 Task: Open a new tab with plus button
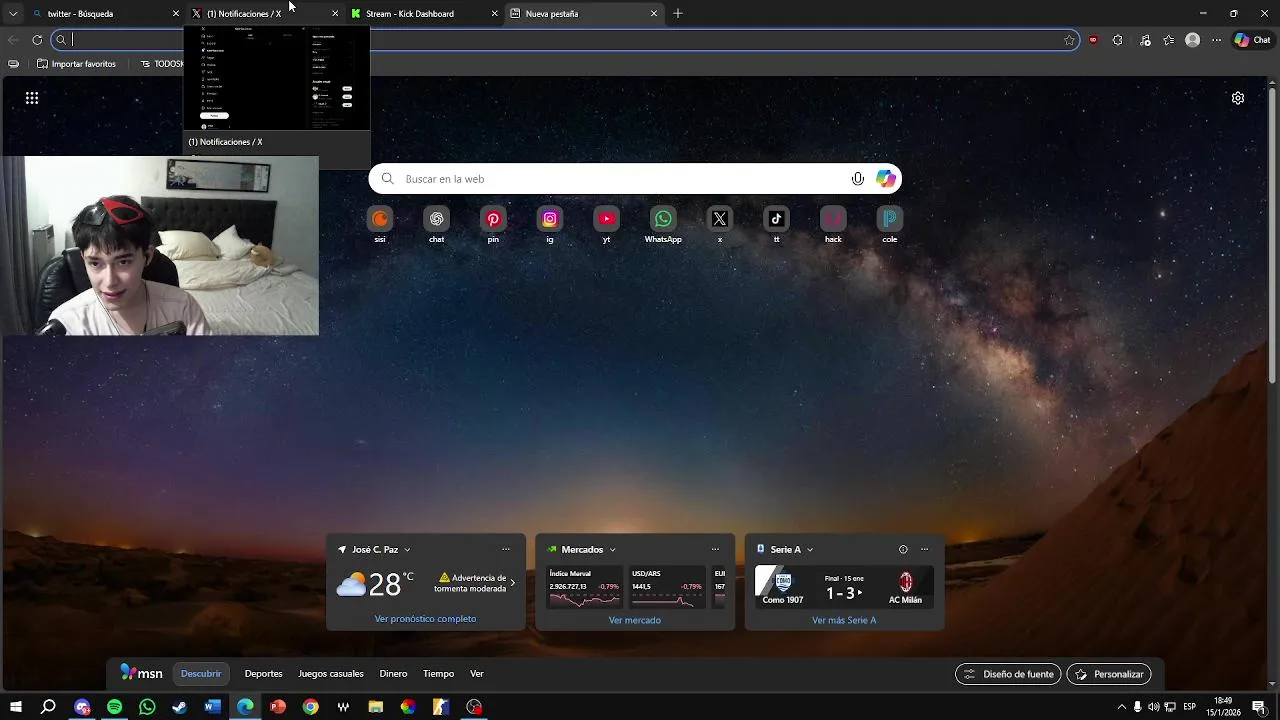pyautogui.click(x=678, y=14)
